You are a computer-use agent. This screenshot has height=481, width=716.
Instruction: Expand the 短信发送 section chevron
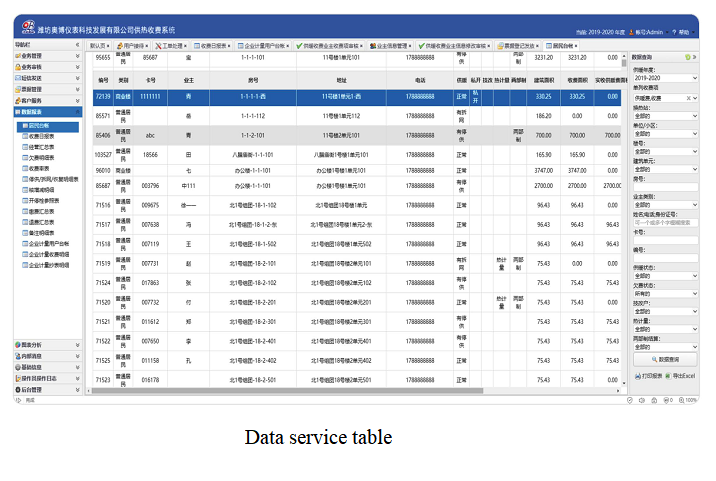(78, 78)
